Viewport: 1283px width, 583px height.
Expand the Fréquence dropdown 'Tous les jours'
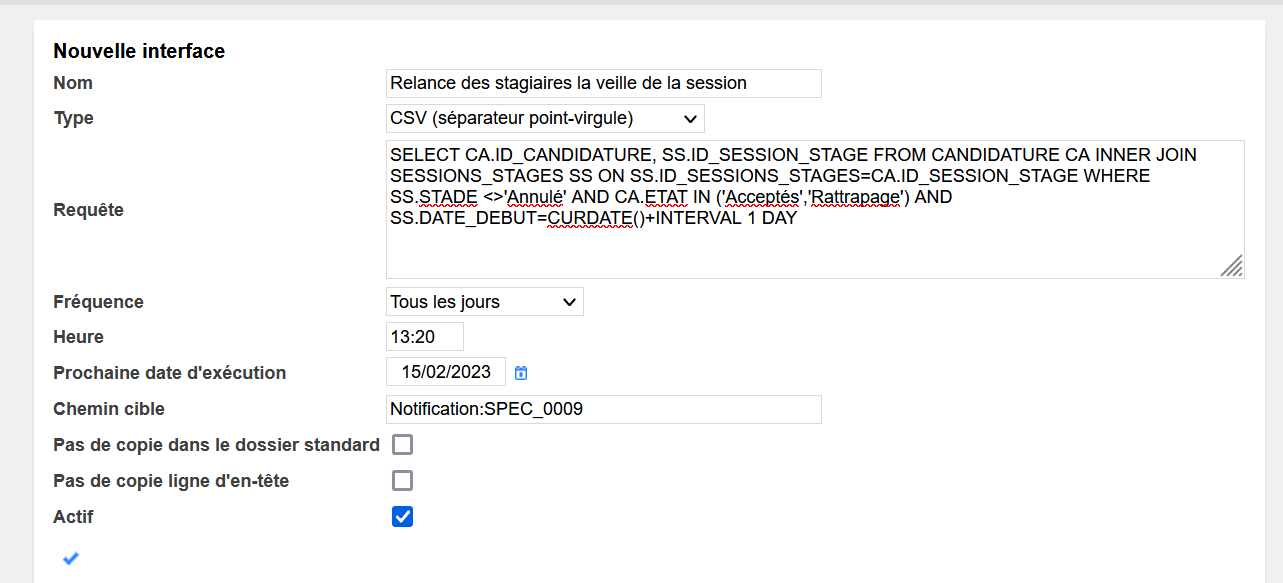coord(484,302)
